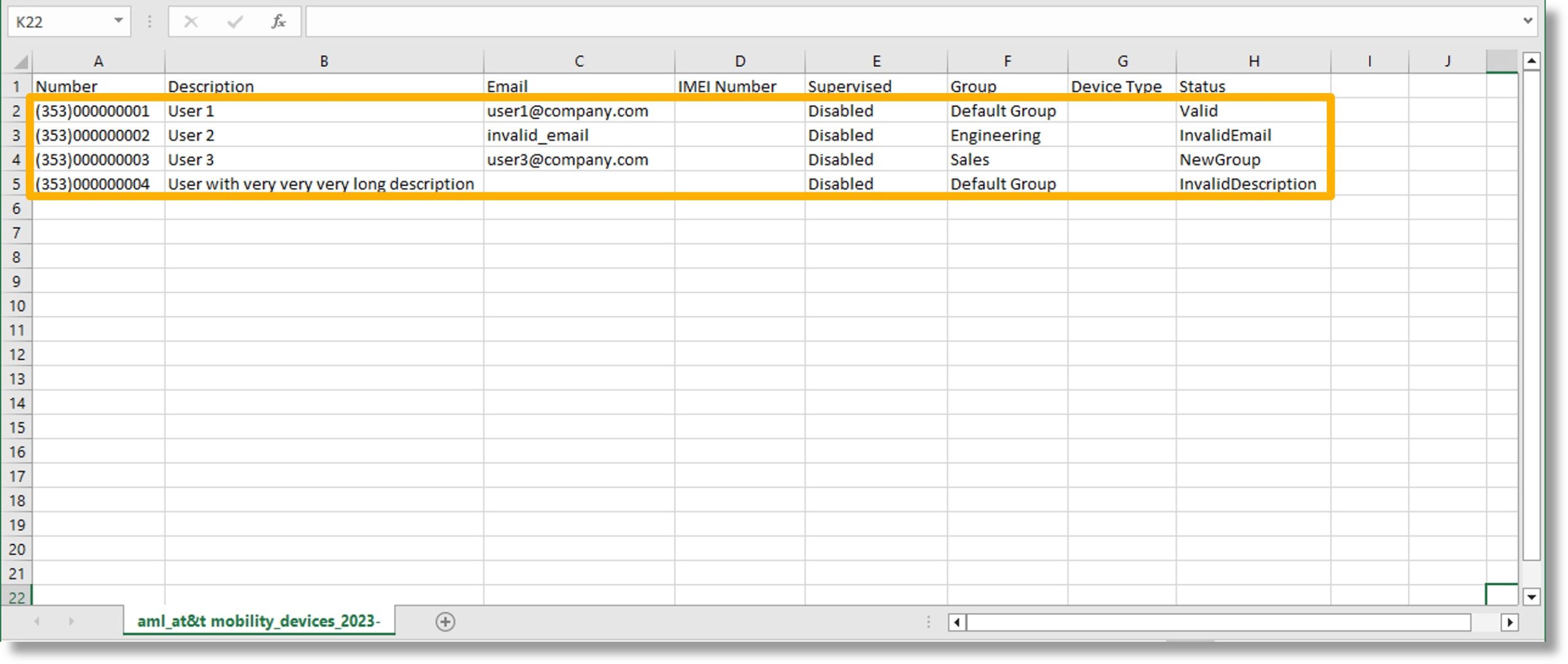Select the Valid status cell
Image resolution: width=1568 pixels, height=664 pixels.
coord(1254,111)
